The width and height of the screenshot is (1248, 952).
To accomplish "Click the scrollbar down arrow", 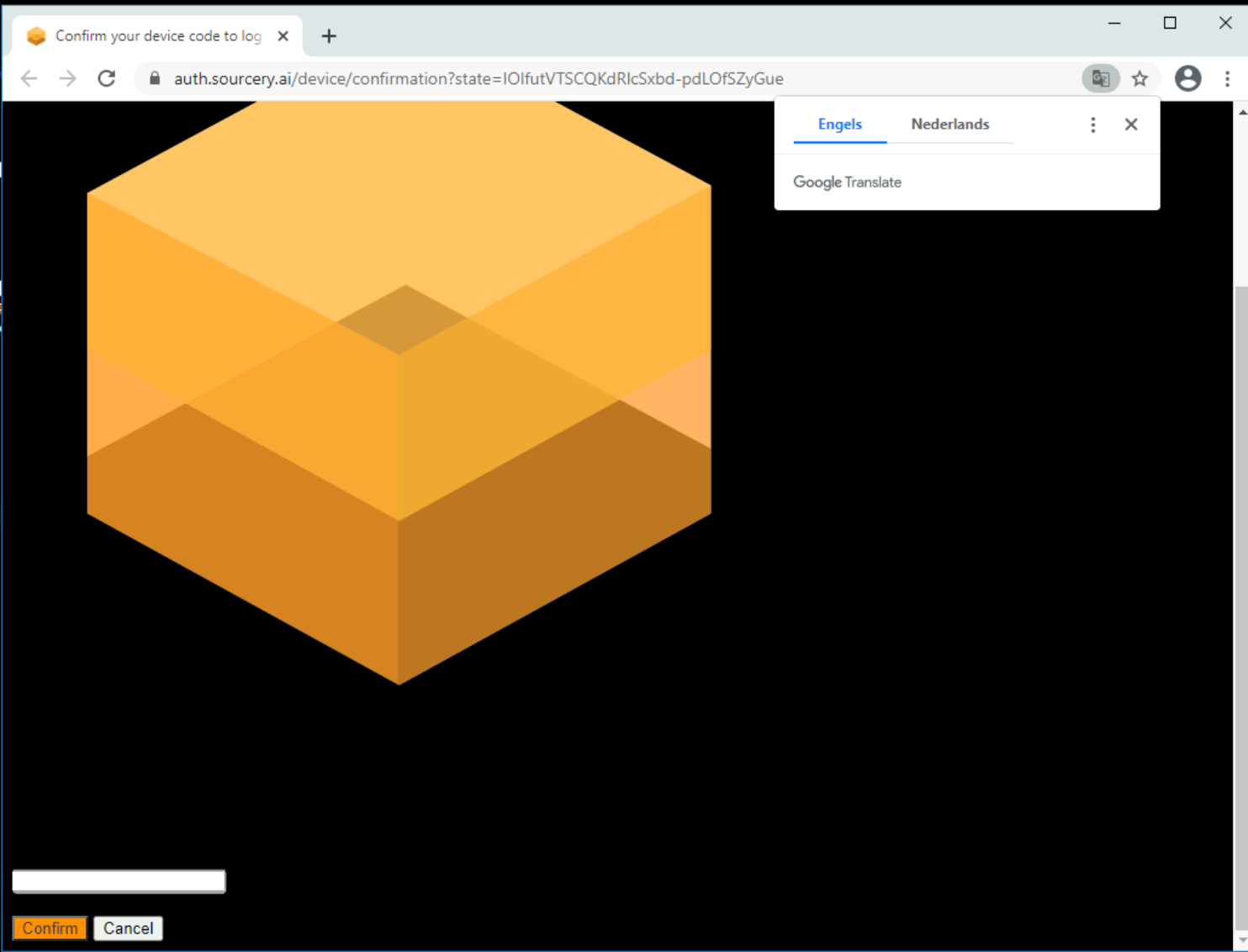I will [1241, 940].
